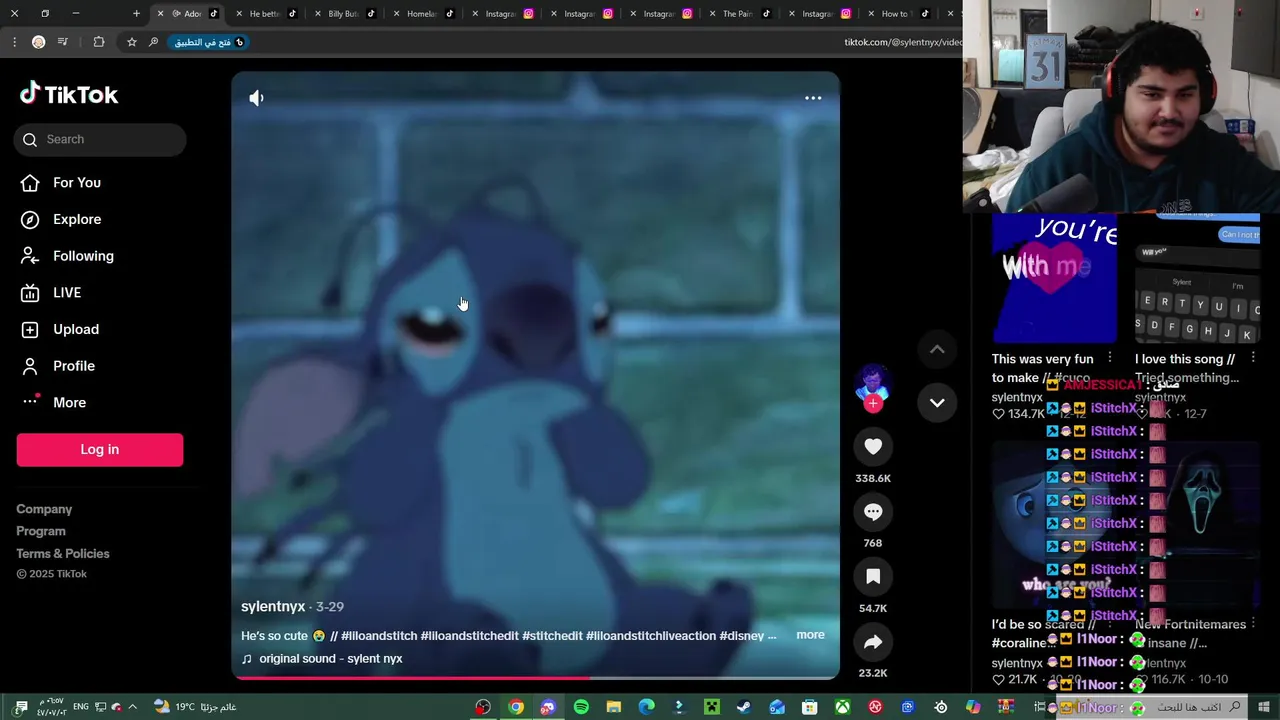Like the video with the heart icon

coord(873,447)
